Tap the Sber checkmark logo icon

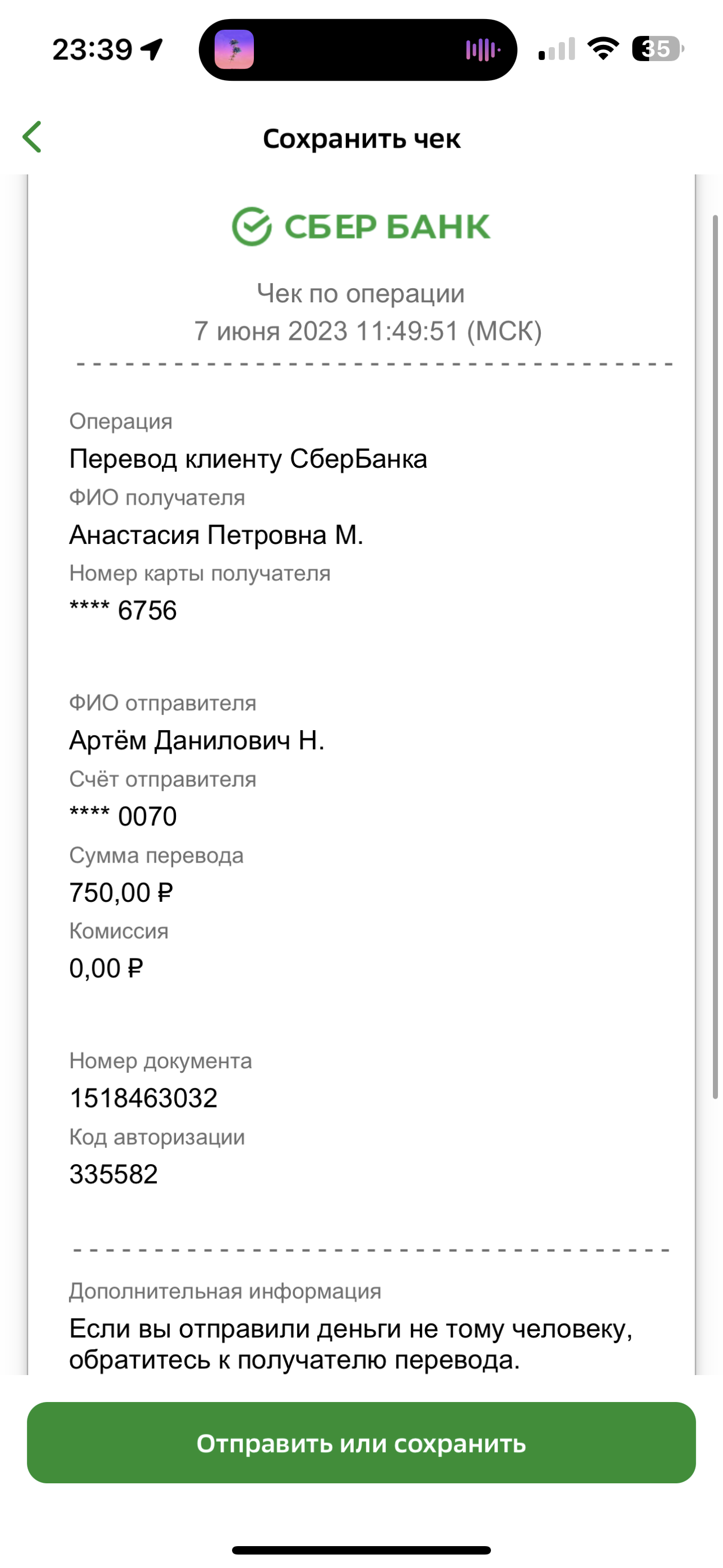coord(251,227)
